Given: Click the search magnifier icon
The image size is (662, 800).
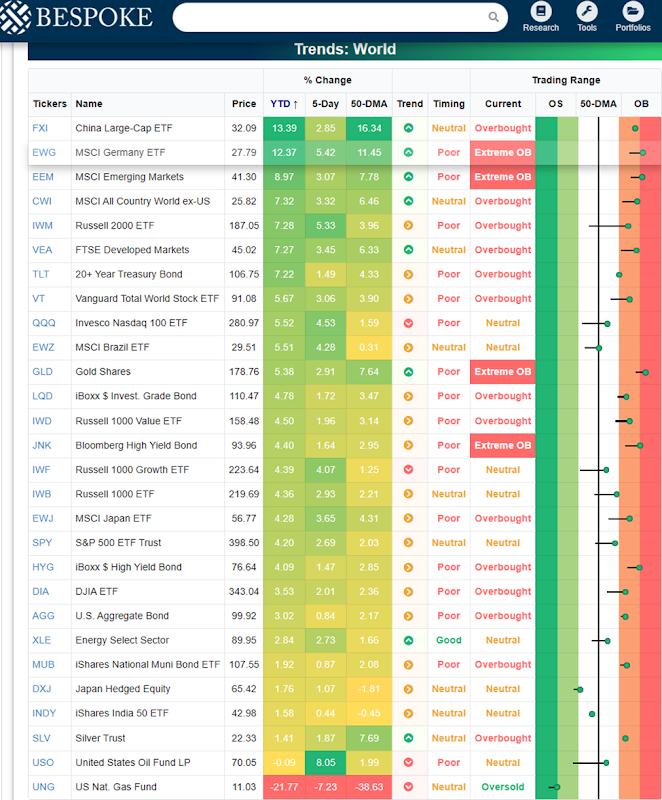Looking at the screenshot, I should click(x=493, y=17).
